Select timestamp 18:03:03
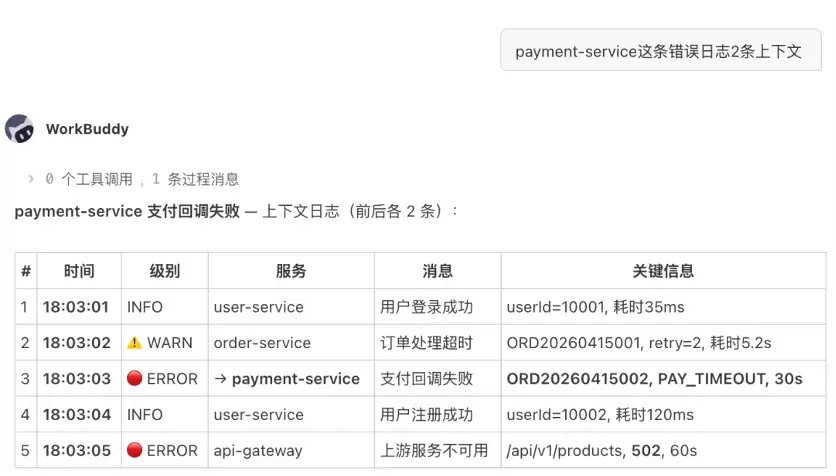 point(77,378)
